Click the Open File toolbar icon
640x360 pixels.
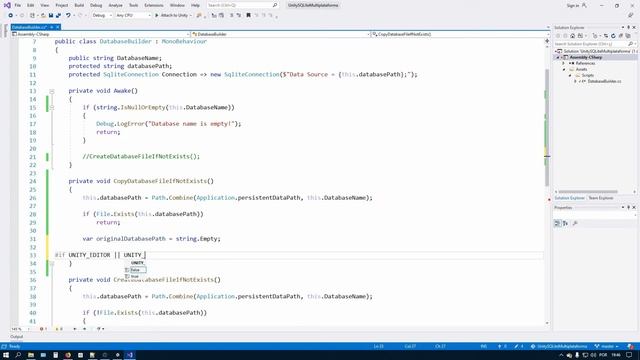click(43, 16)
